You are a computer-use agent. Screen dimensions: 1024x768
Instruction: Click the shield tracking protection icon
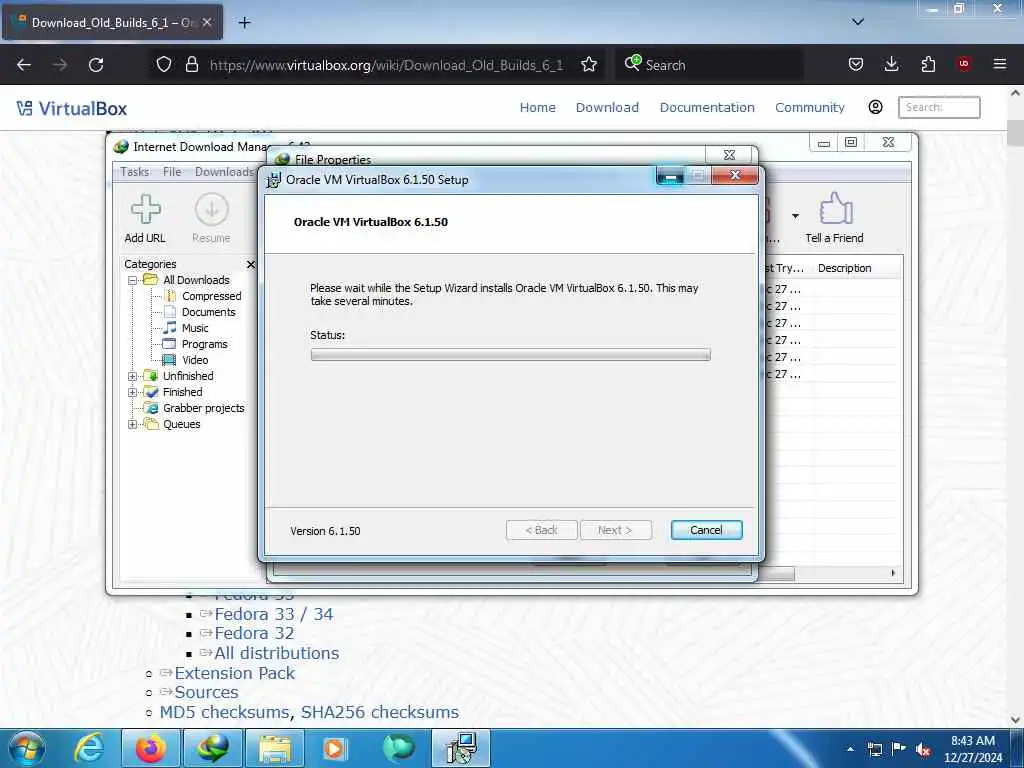(x=164, y=65)
